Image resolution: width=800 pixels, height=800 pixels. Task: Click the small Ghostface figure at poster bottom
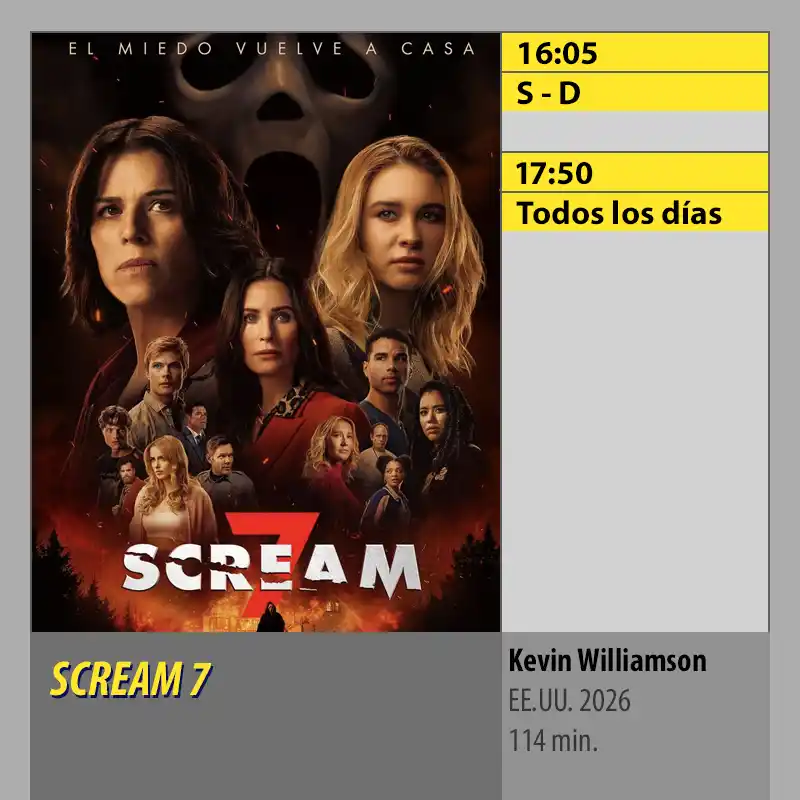(271, 617)
